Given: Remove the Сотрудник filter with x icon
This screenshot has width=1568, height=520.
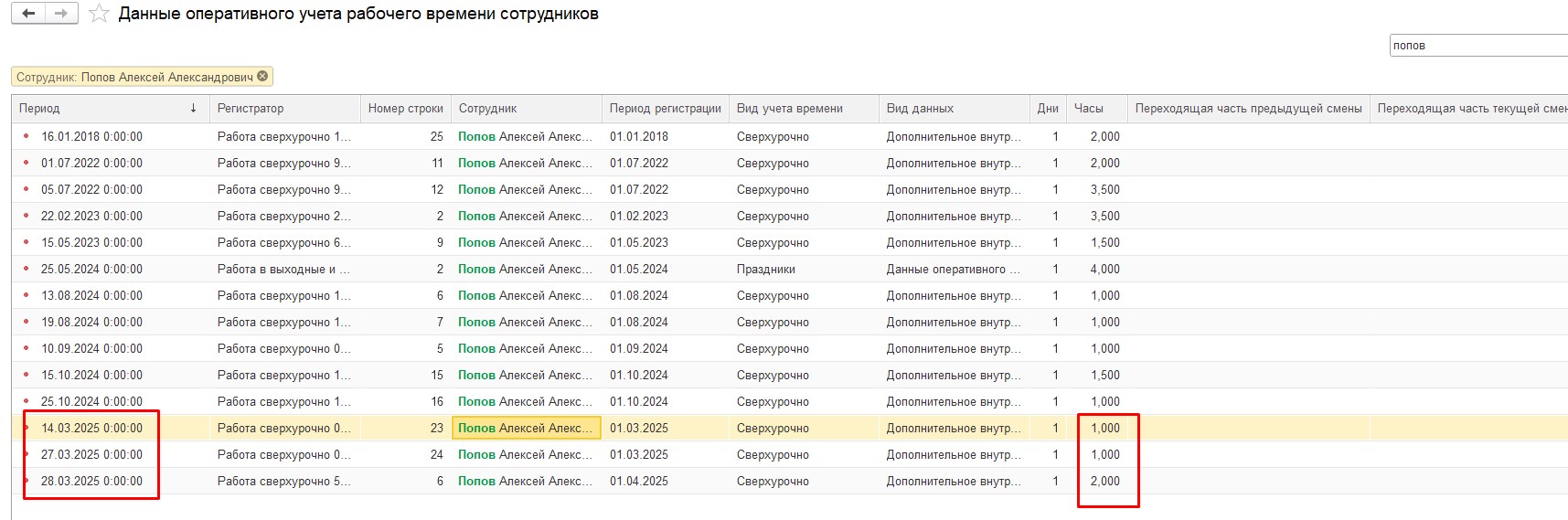Looking at the screenshot, I should coord(263,77).
